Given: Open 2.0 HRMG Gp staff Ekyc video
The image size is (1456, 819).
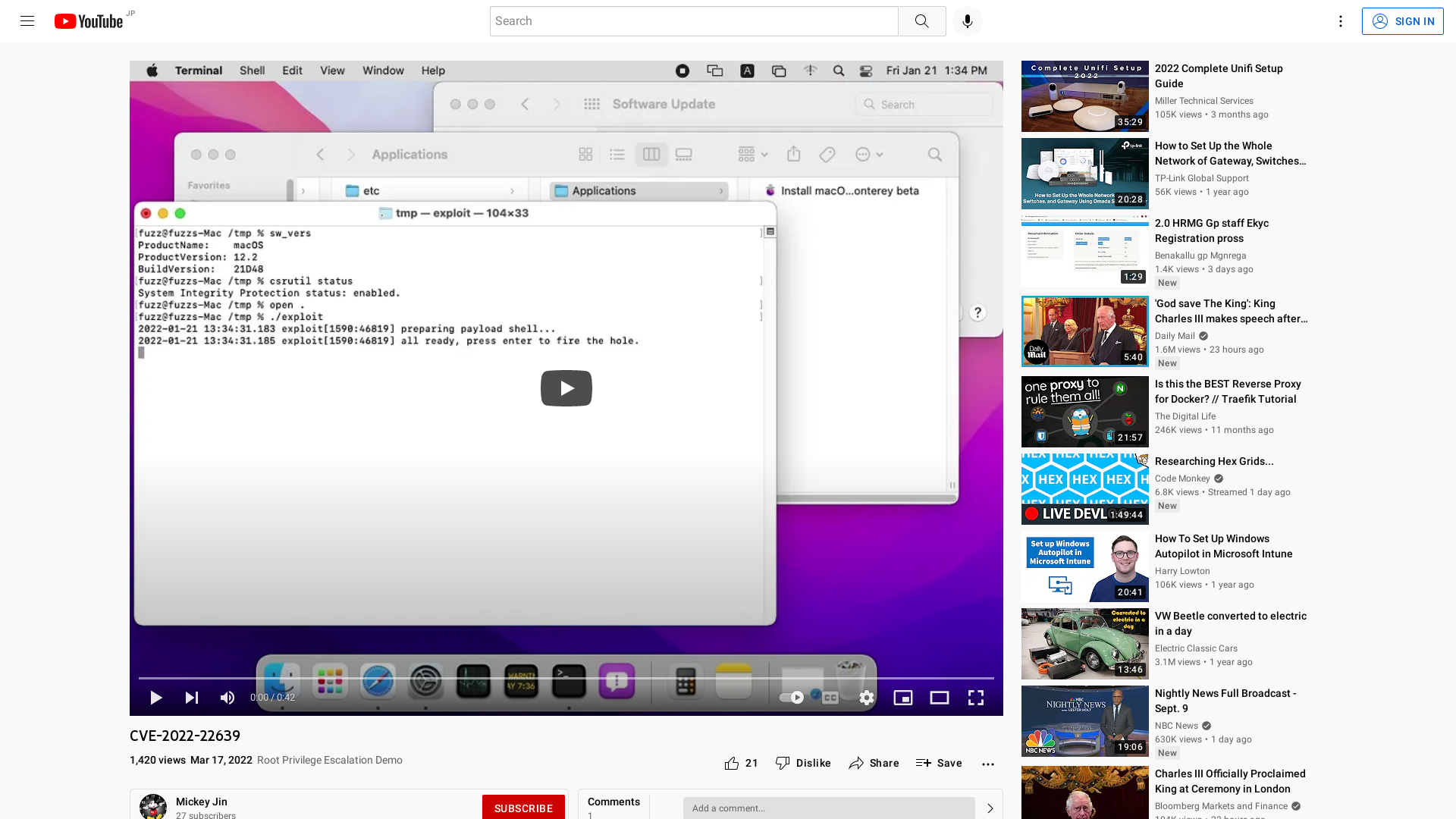Looking at the screenshot, I should point(1212,231).
